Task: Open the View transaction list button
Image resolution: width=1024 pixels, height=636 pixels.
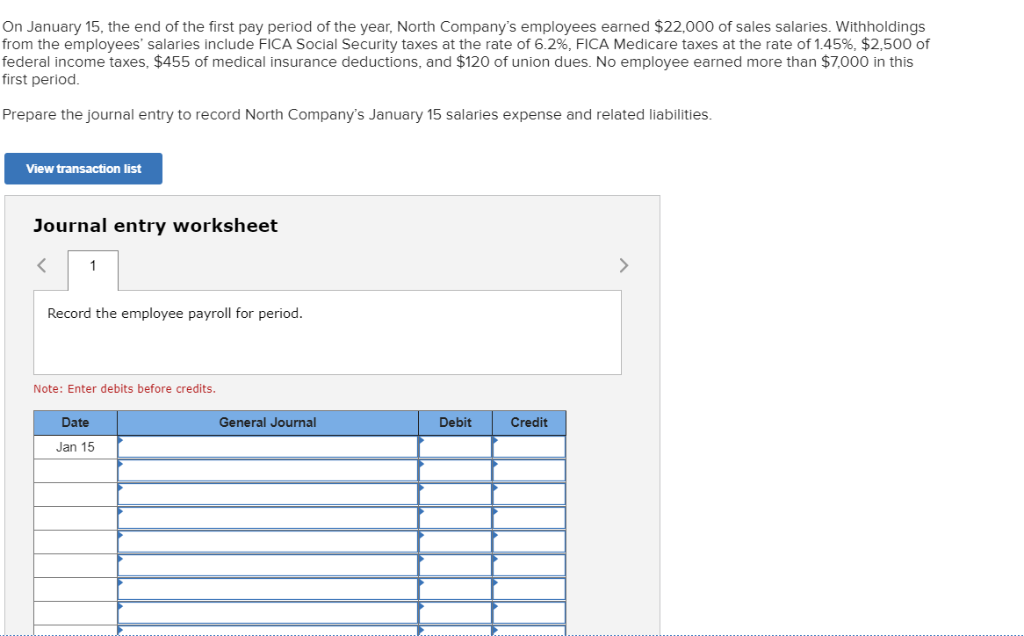Action: point(83,168)
